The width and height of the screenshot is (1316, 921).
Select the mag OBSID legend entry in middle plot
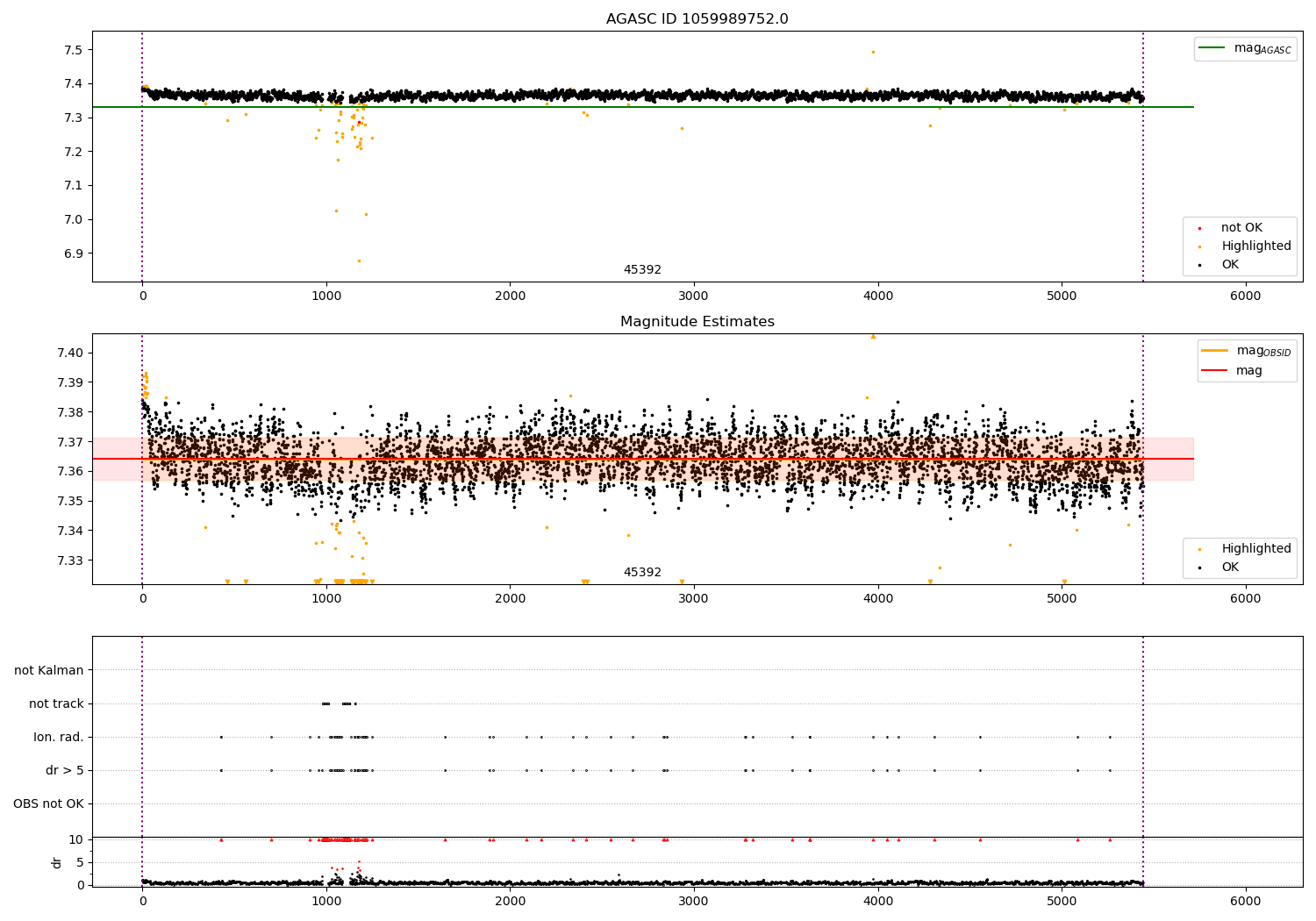click(1247, 351)
